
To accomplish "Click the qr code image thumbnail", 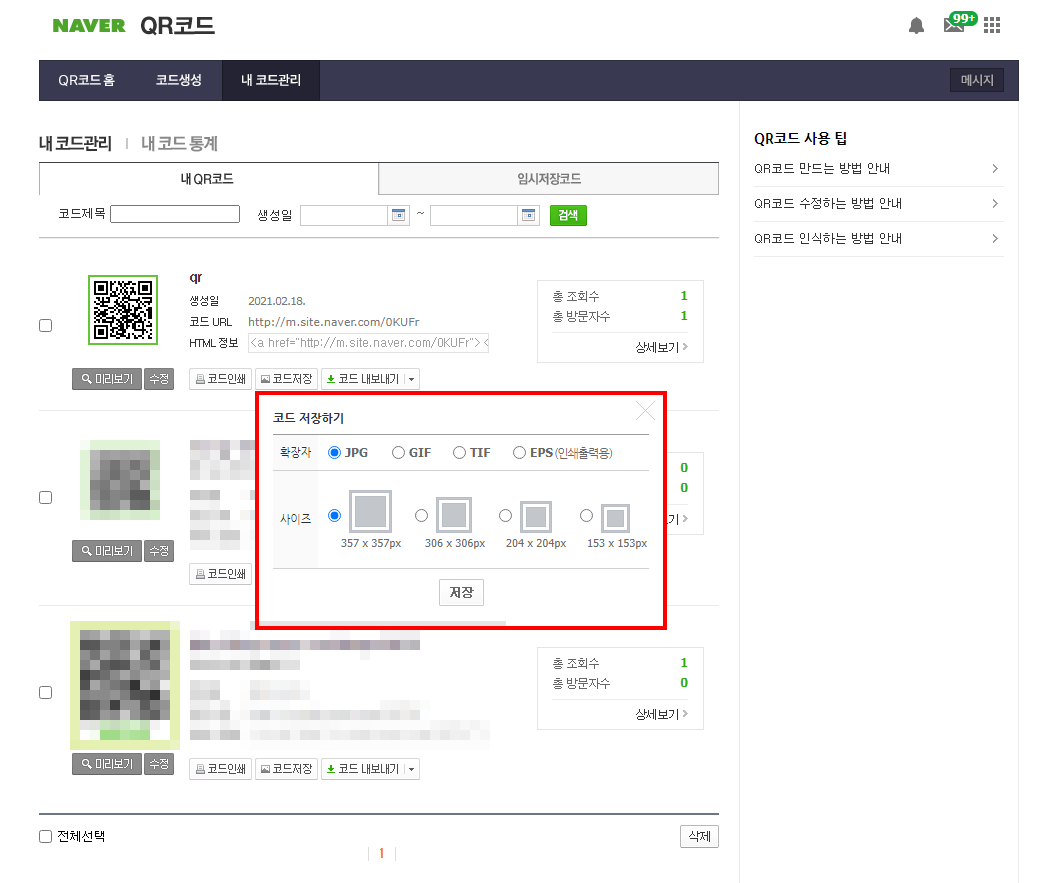I will tap(123, 310).
